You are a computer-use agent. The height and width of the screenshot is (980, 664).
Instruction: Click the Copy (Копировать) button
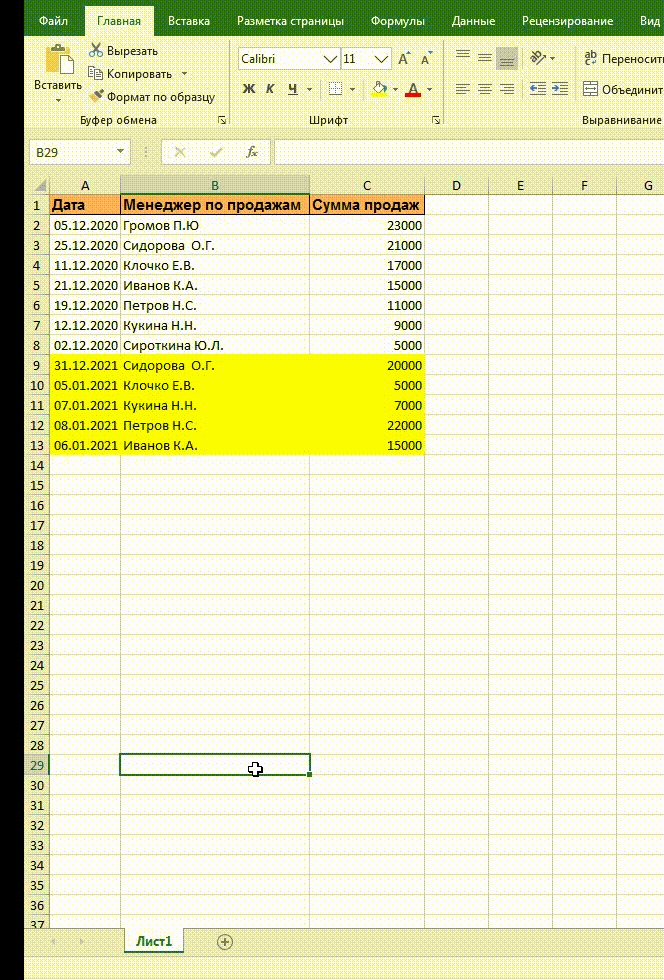(130, 74)
